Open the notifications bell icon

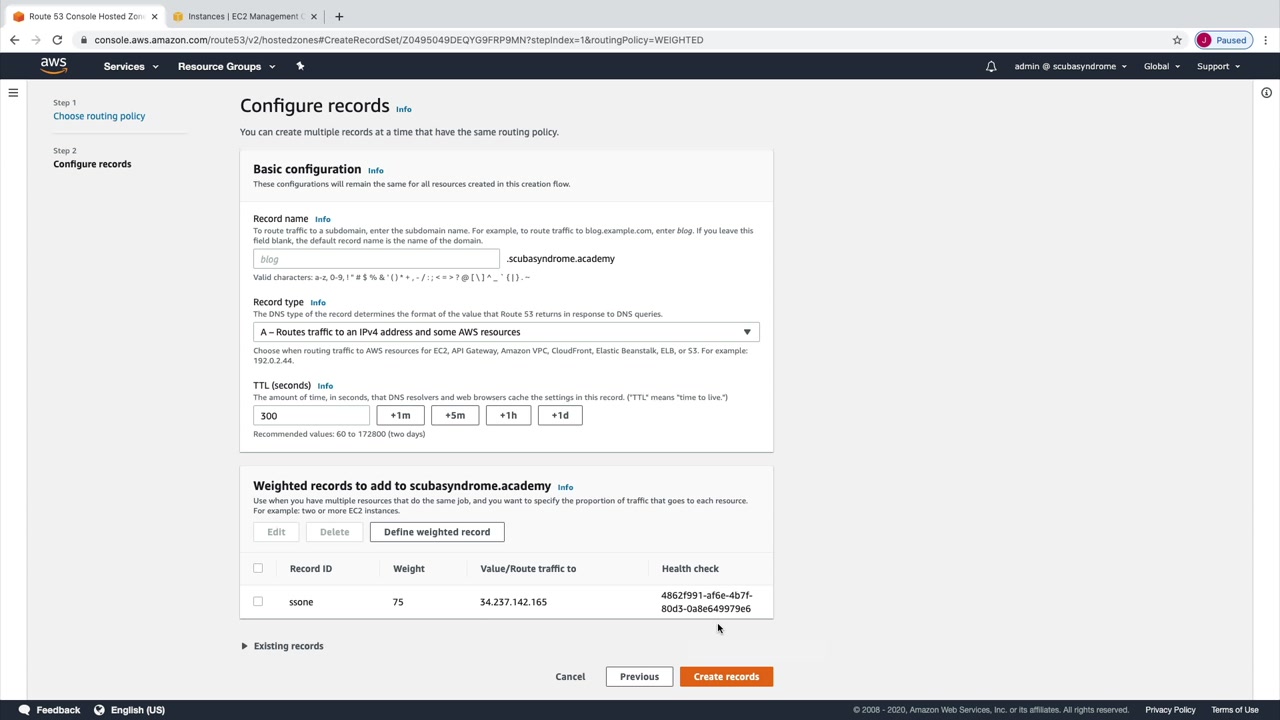(991, 66)
